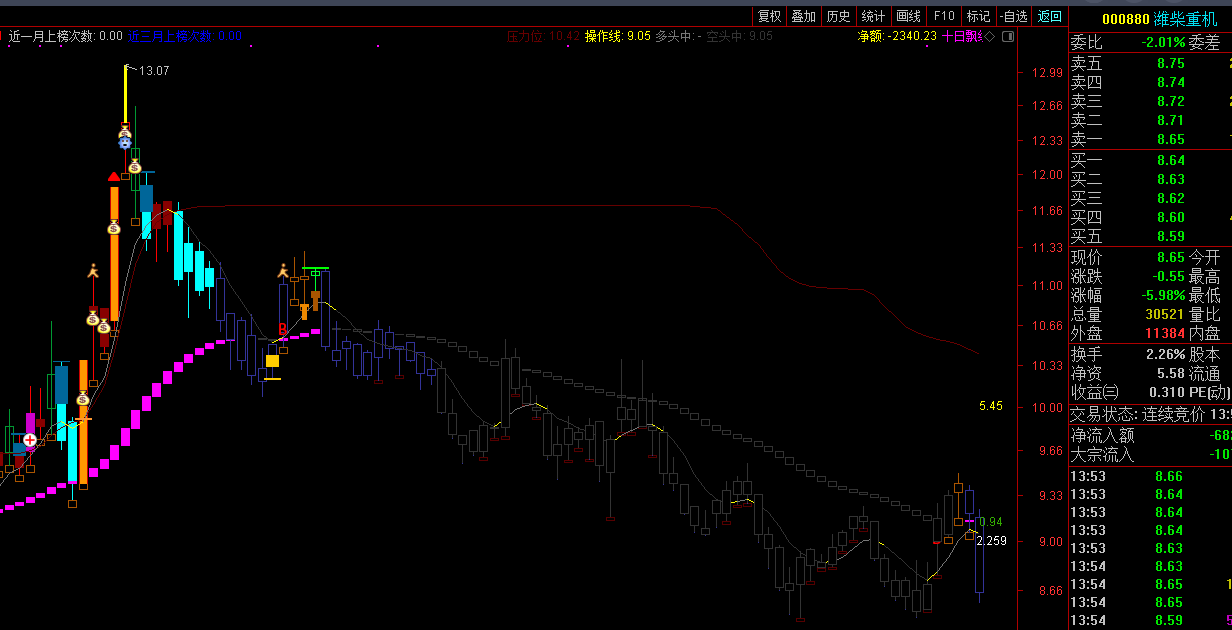Click the left running-man signal icon
The height and width of the screenshot is (630, 1232).
[93, 270]
